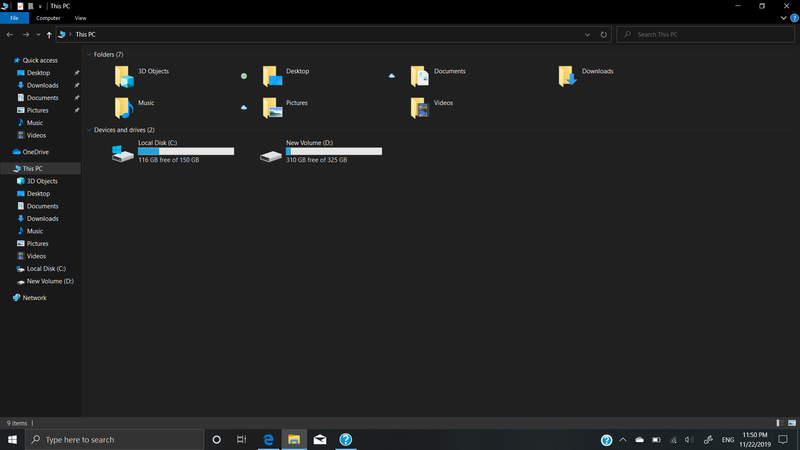
Task: Click '116 GB free of 150 GB' text
Action: point(168,160)
